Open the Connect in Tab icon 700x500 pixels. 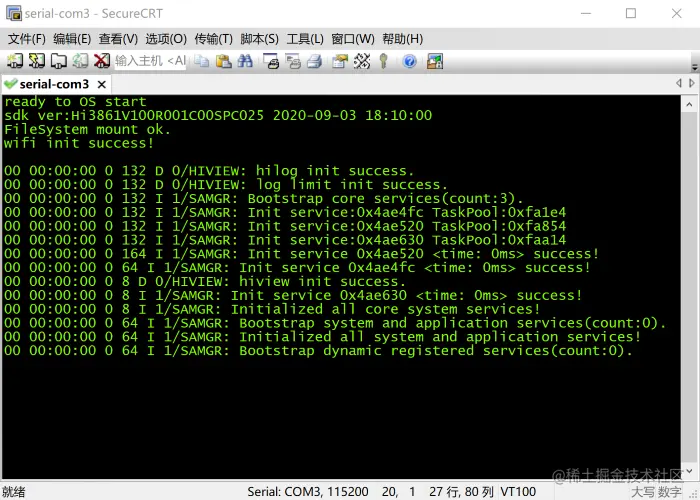coord(58,61)
